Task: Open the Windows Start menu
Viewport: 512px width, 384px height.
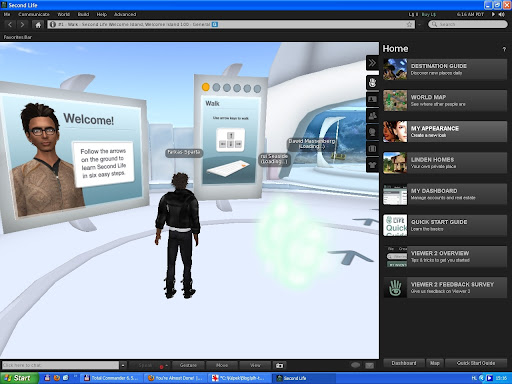Action: point(19,378)
